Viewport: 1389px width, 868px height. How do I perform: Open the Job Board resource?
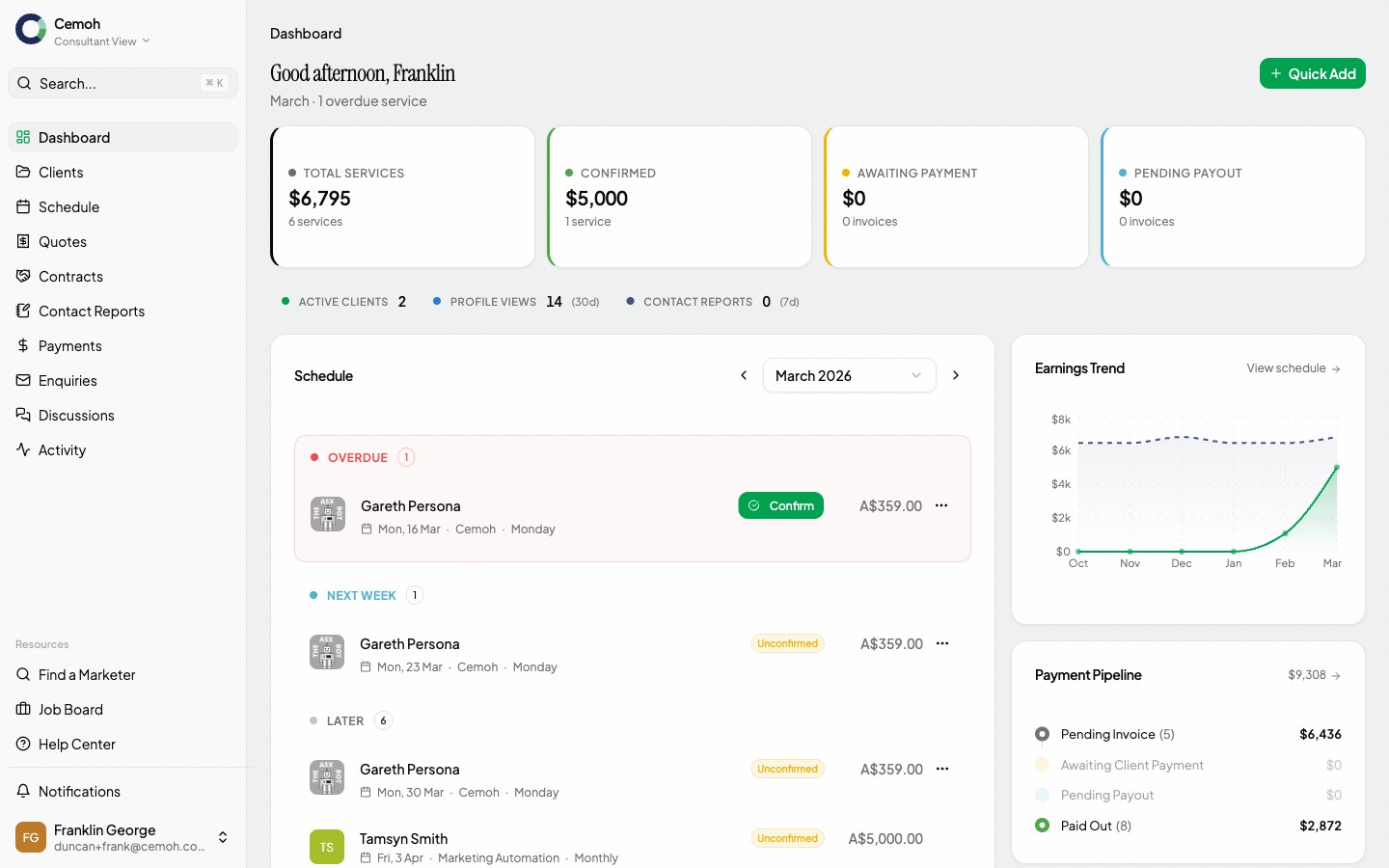coord(69,709)
